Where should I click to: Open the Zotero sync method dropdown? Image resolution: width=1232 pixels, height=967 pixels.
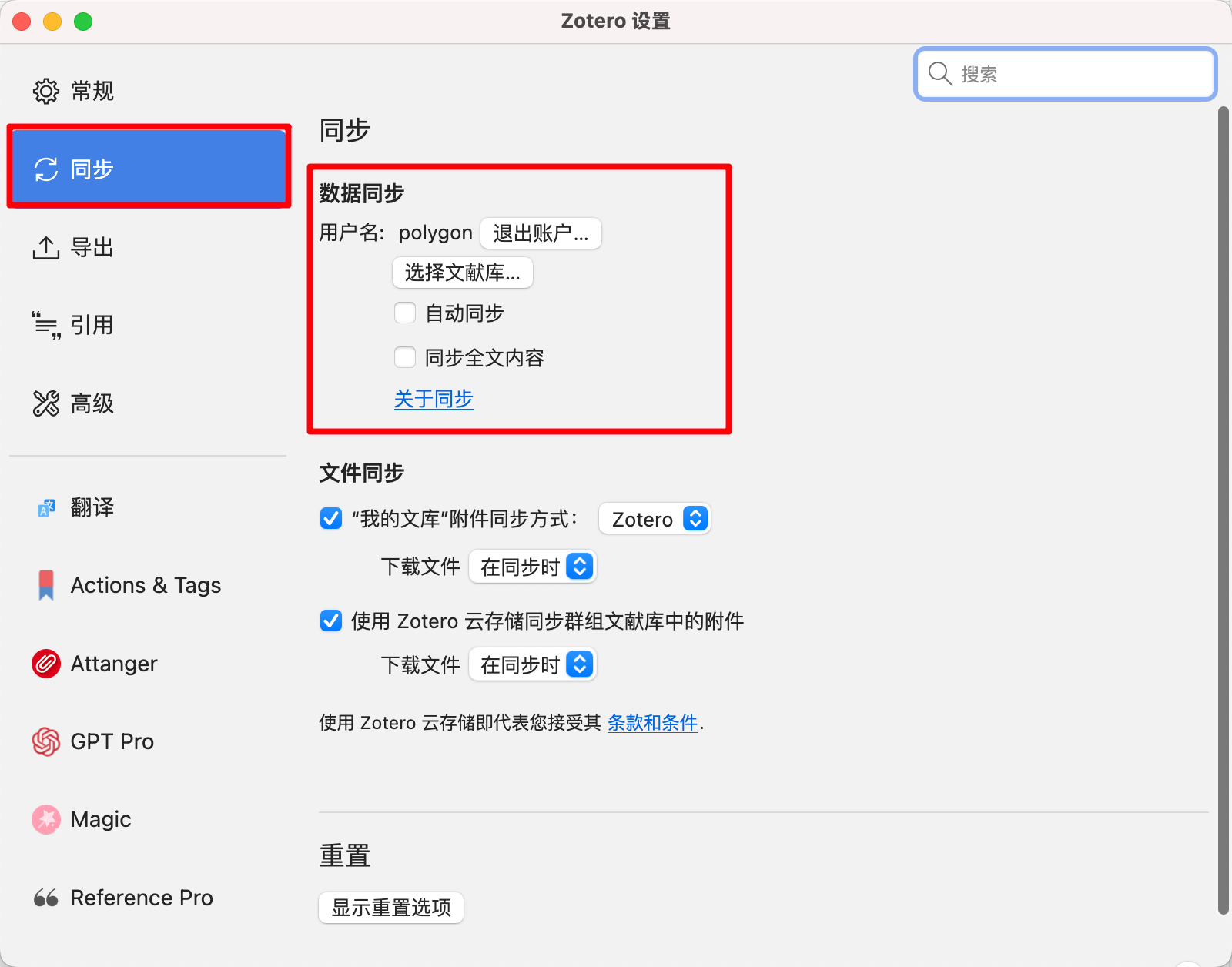click(x=654, y=519)
